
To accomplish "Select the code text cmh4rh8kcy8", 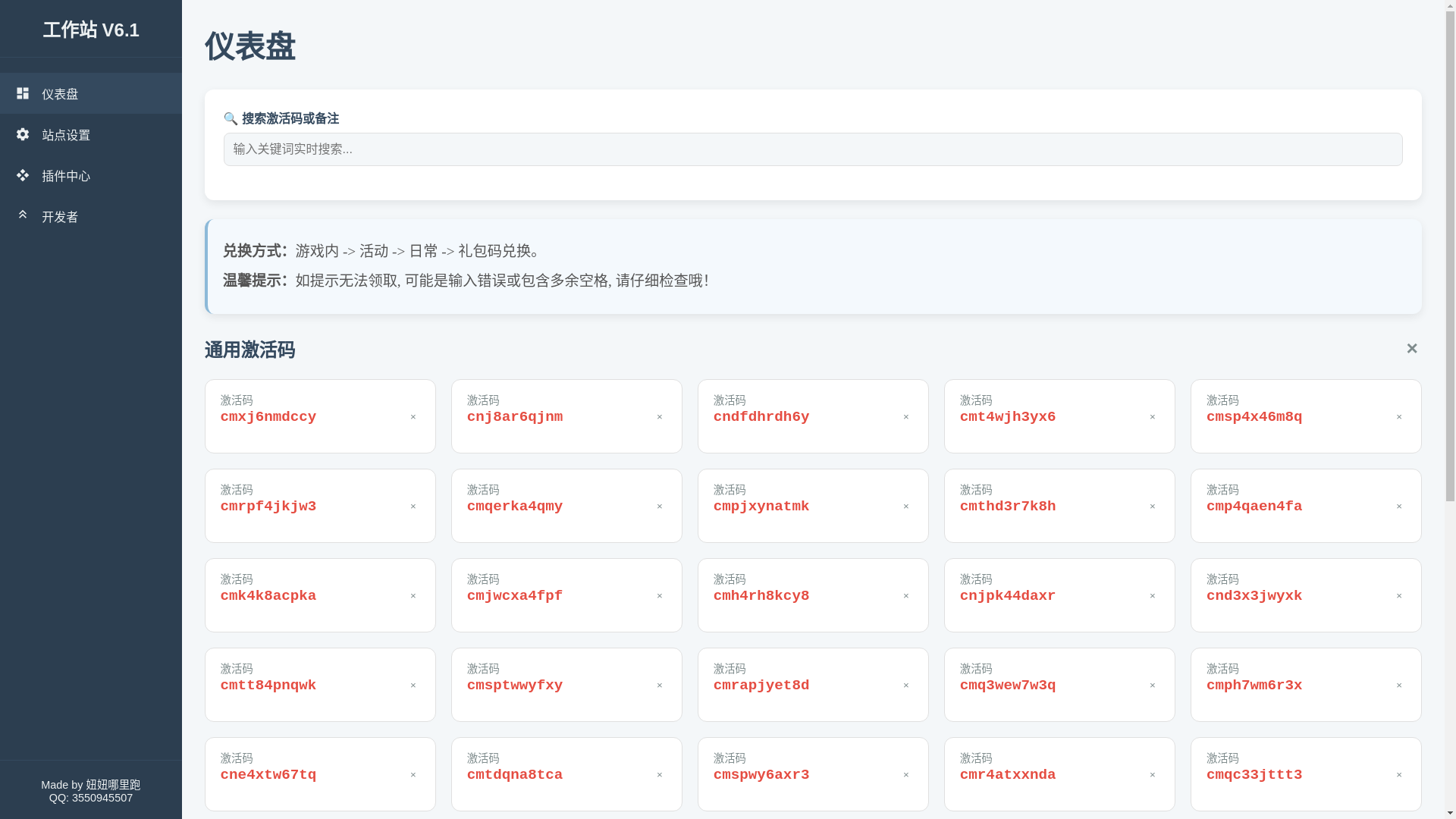I will point(761,596).
